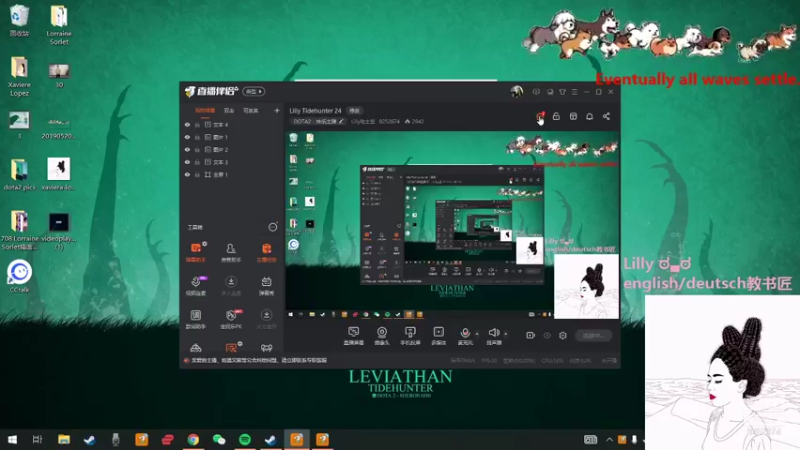Open the cat-face TV barrage tool
Screen dimensions: 800x450
pos(266,285)
